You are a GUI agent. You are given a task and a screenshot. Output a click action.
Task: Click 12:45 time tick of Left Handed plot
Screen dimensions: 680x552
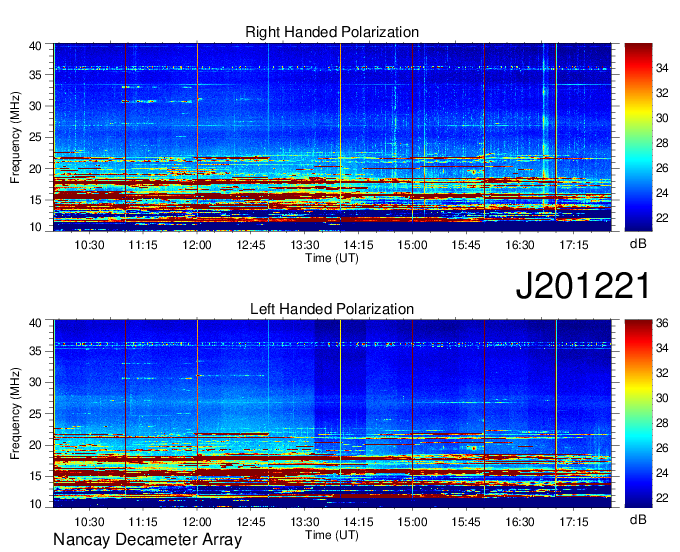[251, 522]
